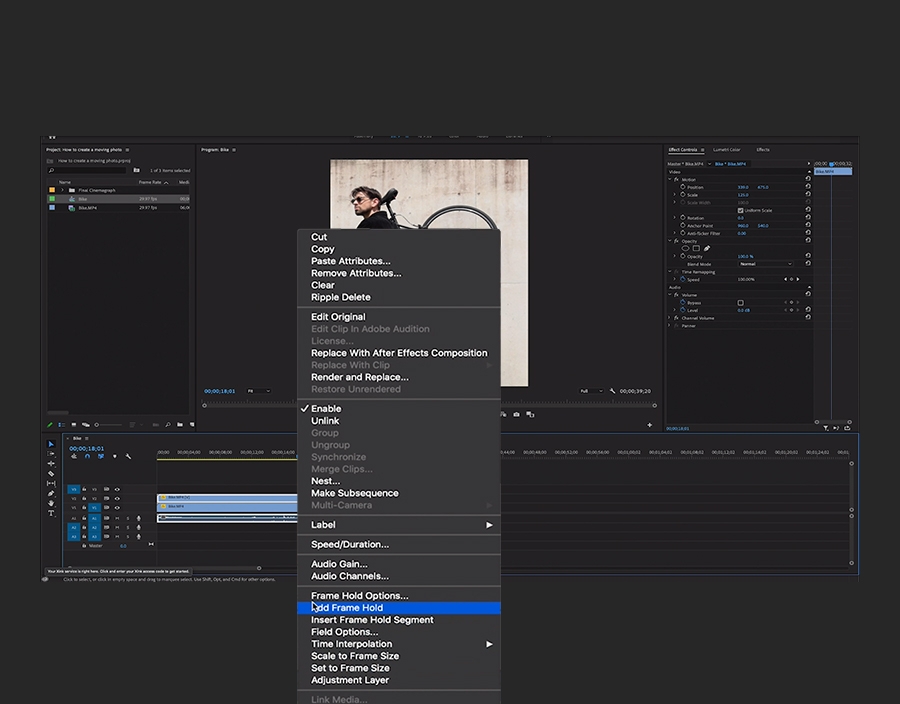Click New Bin icon in Project panel
This screenshot has width=900, height=704.
tap(180, 425)
